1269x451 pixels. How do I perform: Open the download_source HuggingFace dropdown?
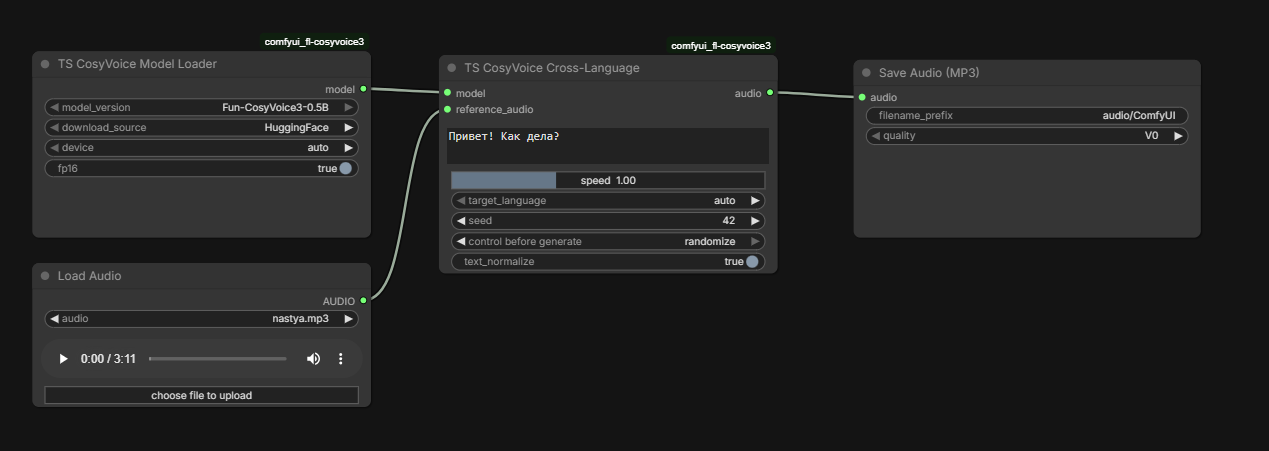click(201, 127)
